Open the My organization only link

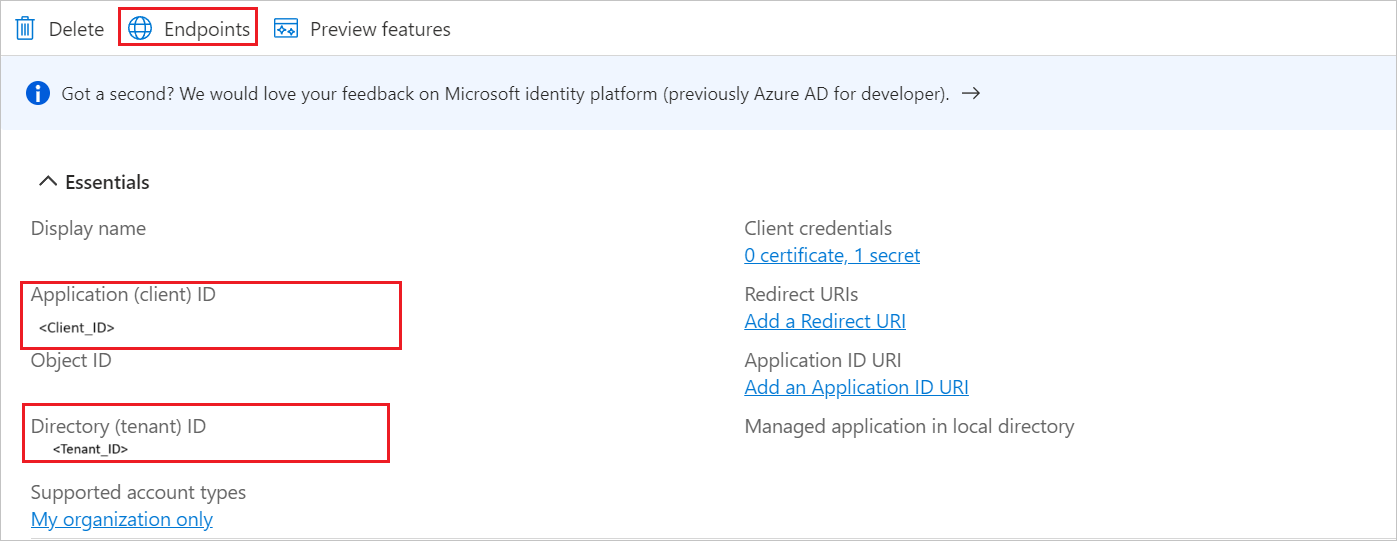point(122,519)
